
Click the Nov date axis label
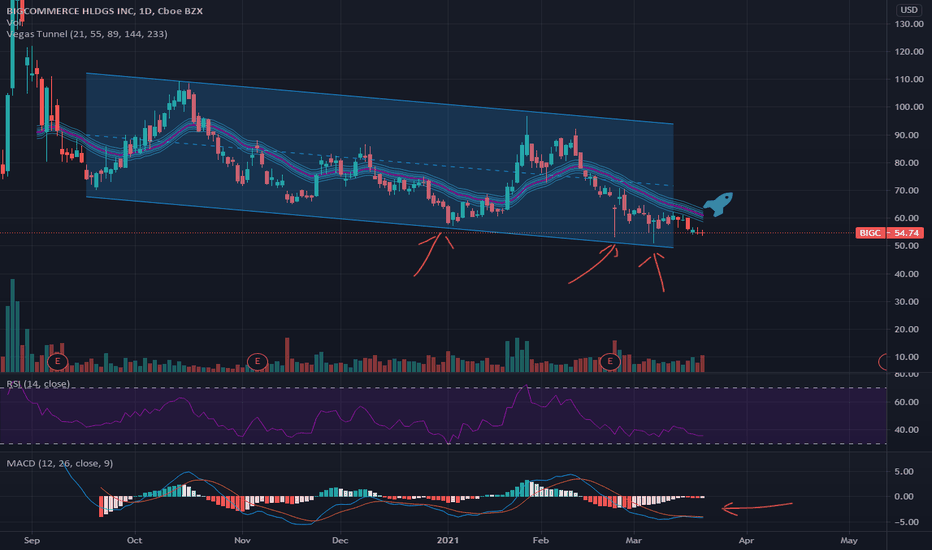[242, 540]
